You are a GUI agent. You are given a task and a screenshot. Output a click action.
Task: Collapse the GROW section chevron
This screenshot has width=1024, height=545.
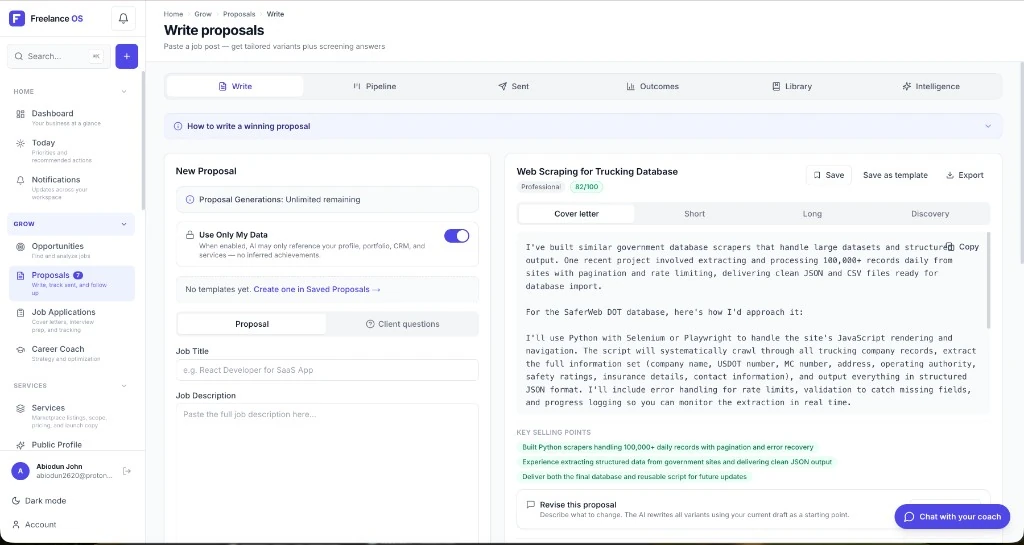124,224
